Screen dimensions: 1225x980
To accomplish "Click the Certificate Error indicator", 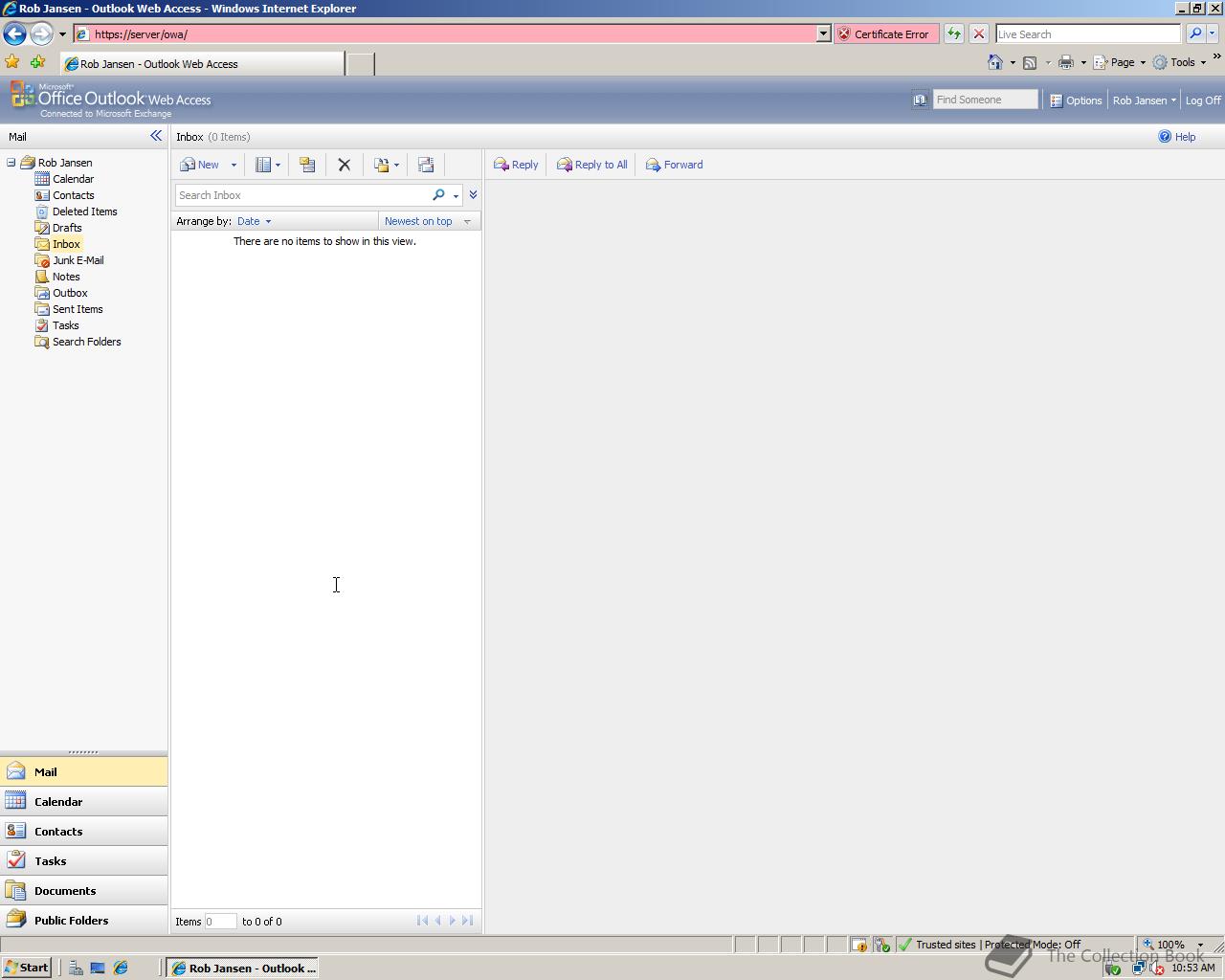I will (885, 33).
